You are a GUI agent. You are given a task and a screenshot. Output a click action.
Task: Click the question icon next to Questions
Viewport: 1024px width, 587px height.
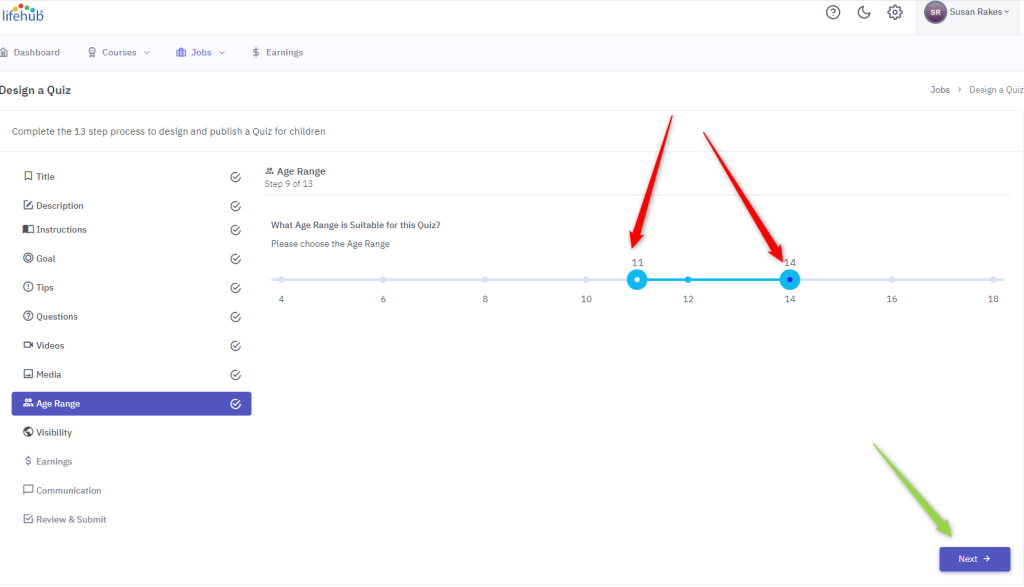(x=28, y=316)
